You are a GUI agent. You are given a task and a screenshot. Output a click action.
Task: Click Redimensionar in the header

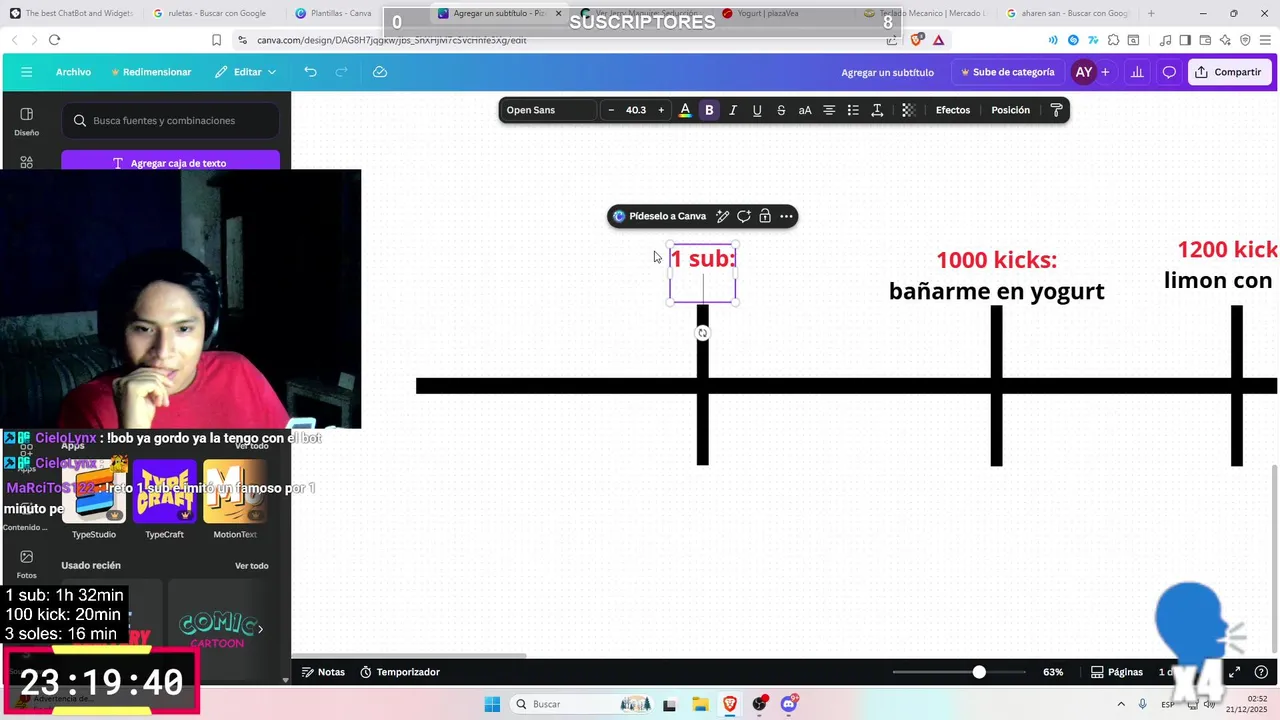(151, 72)
